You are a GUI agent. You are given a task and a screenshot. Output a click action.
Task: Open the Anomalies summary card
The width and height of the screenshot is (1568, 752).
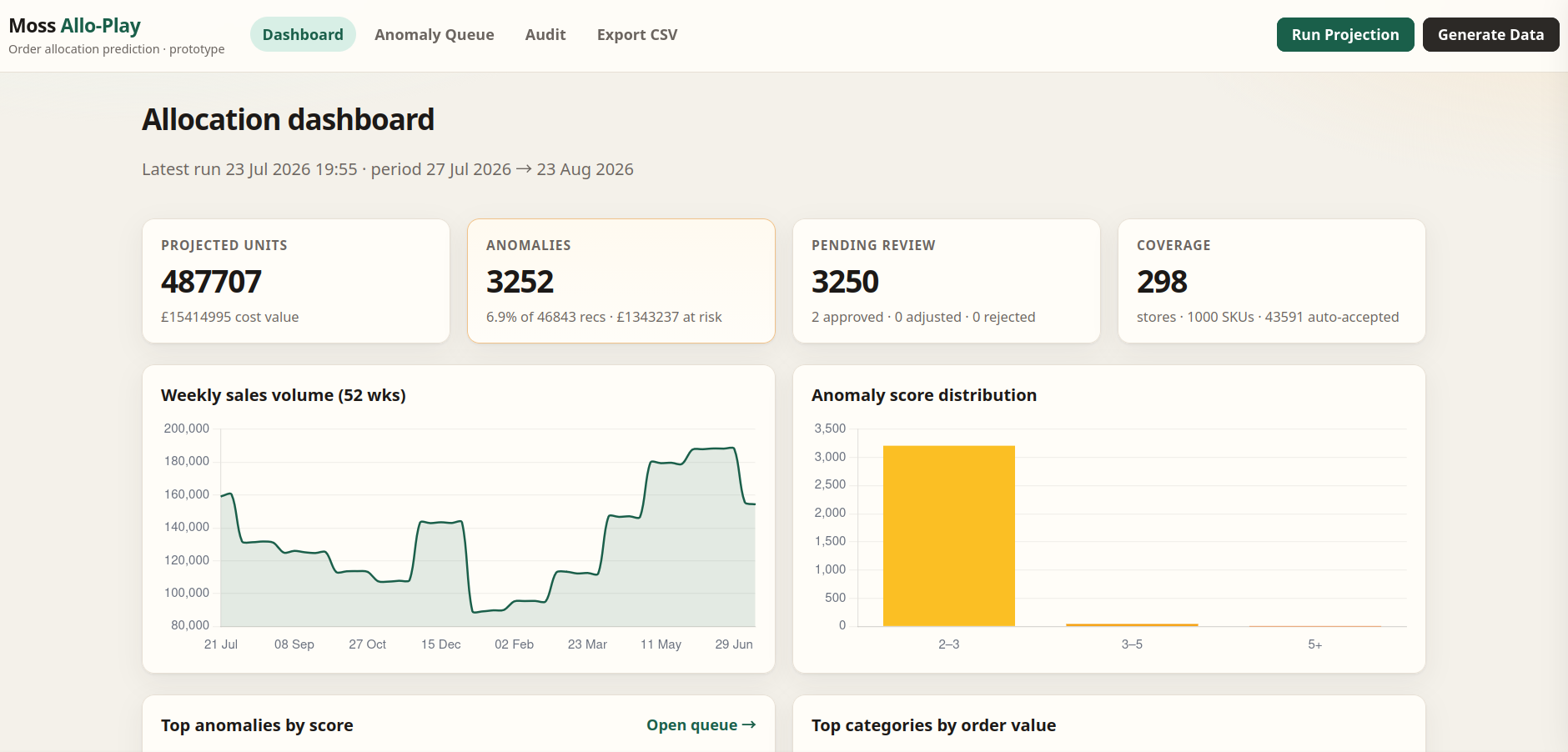click(x=621, y=281)
